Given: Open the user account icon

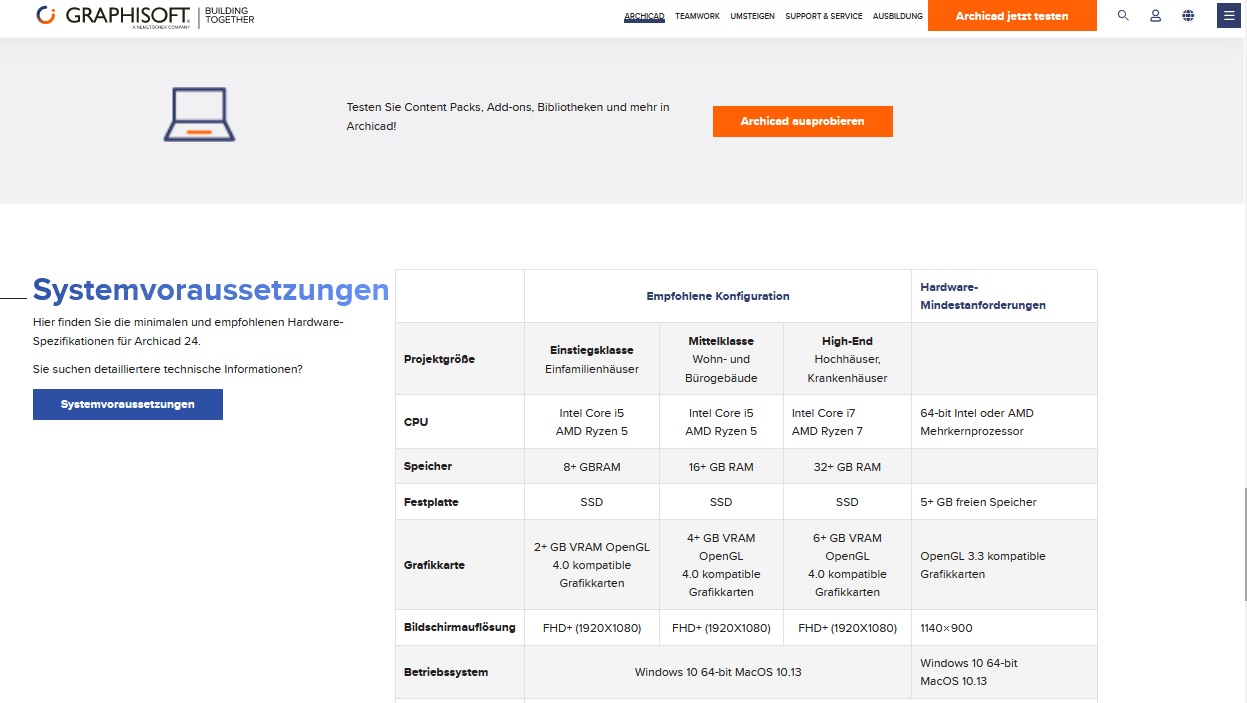Looking at the screenshot, I should (1155, 16).
